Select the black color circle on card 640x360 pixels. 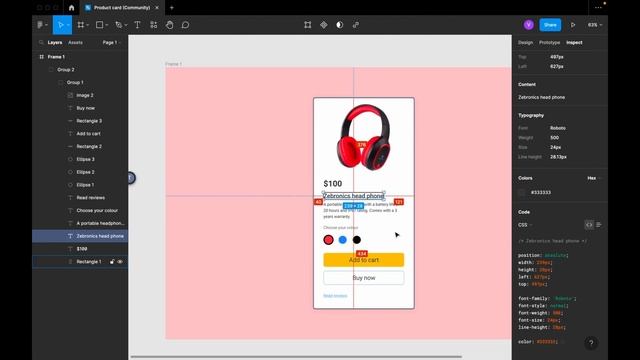point(357,240)
